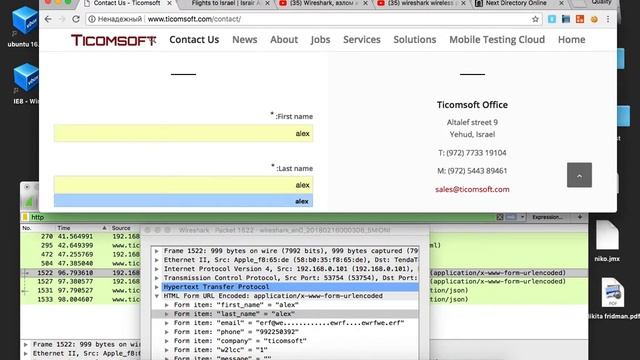Screen dimensions: 640x360
Task: Click the http filter field in Wireshark
Action: click(261, 217)
